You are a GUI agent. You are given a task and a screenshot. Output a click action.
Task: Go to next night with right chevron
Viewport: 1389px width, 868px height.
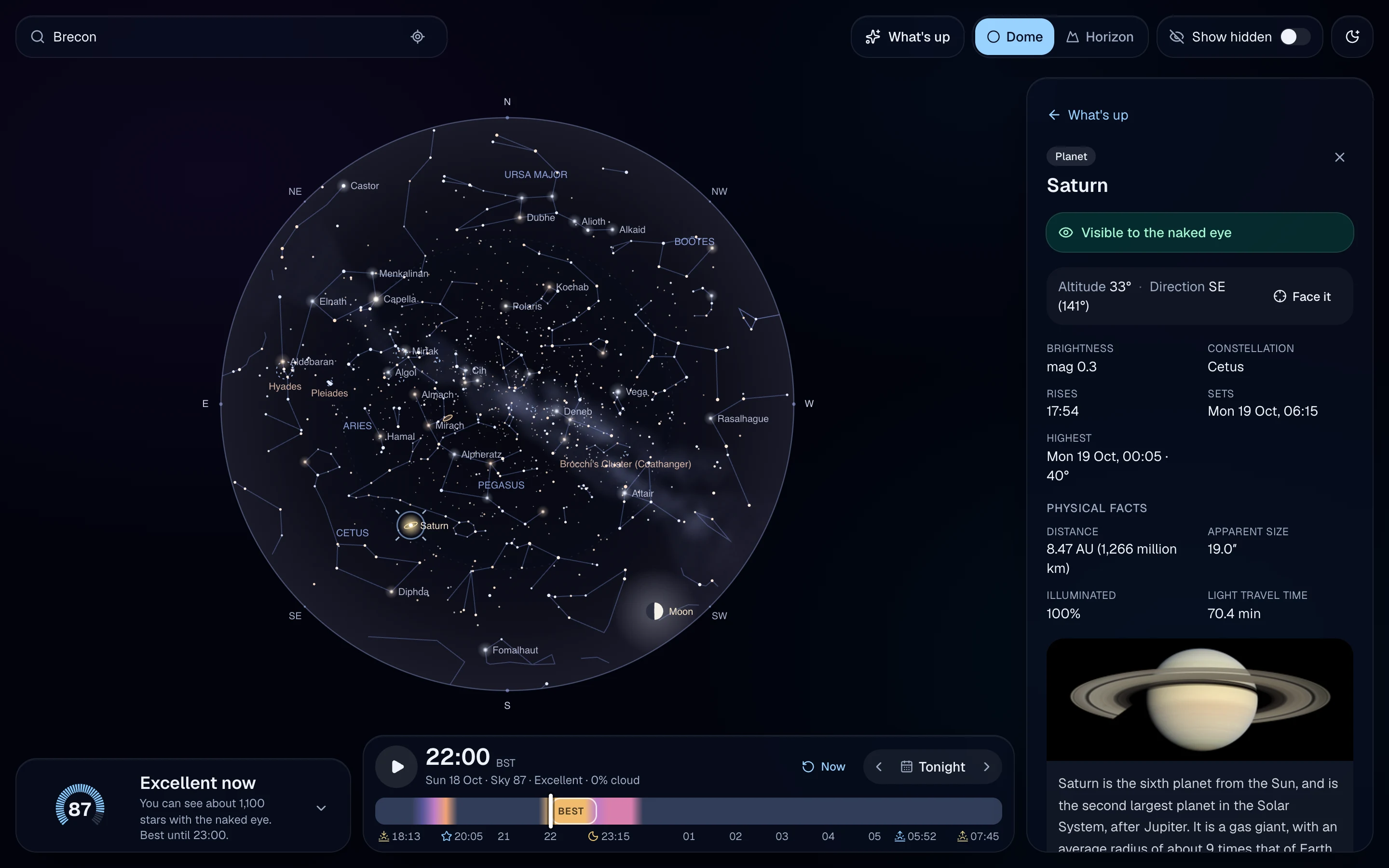click(986, 766)
